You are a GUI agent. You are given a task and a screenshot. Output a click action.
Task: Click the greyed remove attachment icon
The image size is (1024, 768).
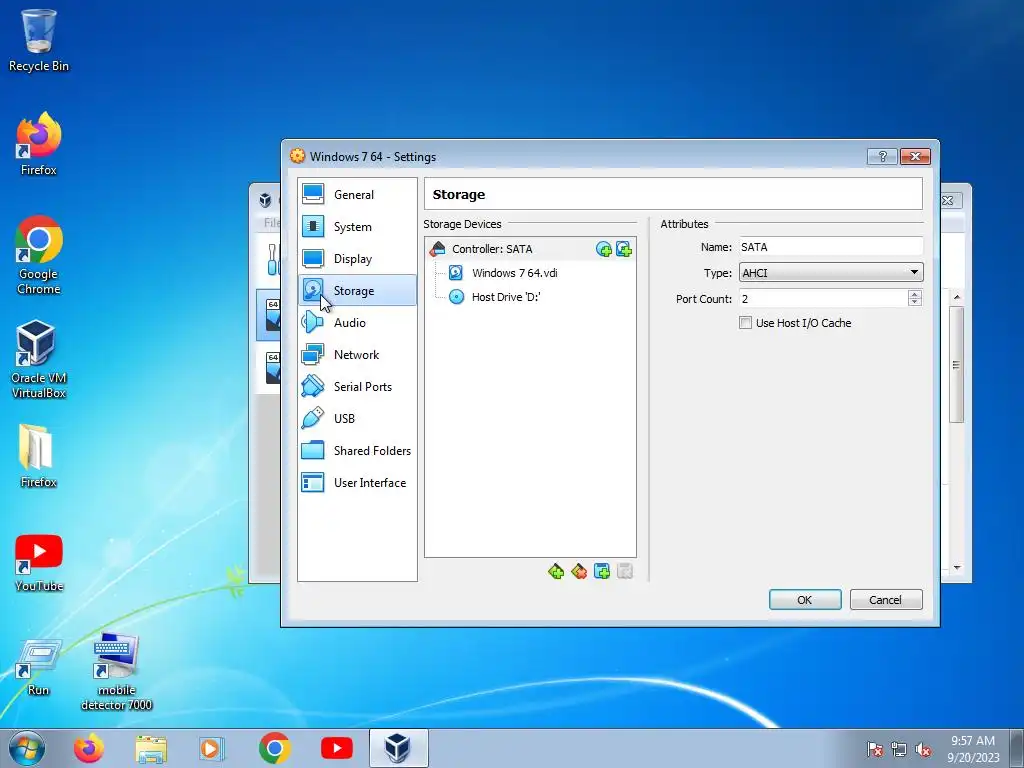pyautogui.click(x=624, y=572)
